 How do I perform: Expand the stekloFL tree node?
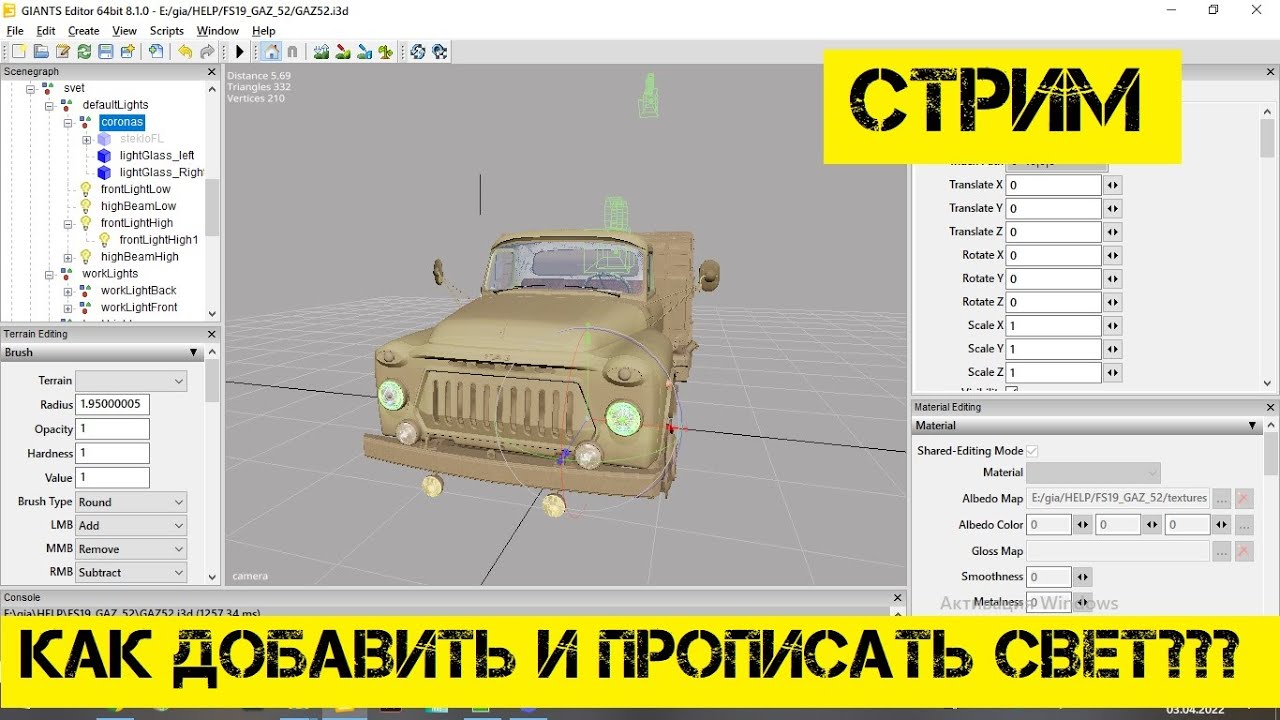87,139
